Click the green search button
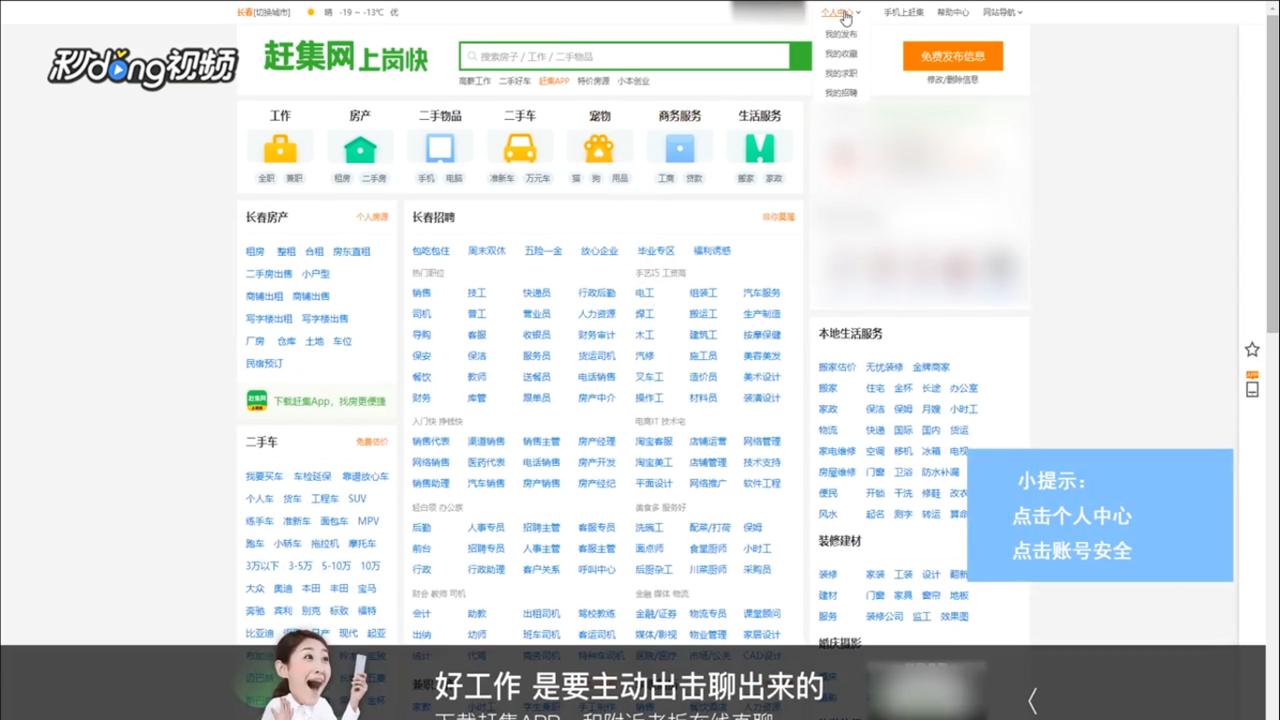 pos(800,56)
